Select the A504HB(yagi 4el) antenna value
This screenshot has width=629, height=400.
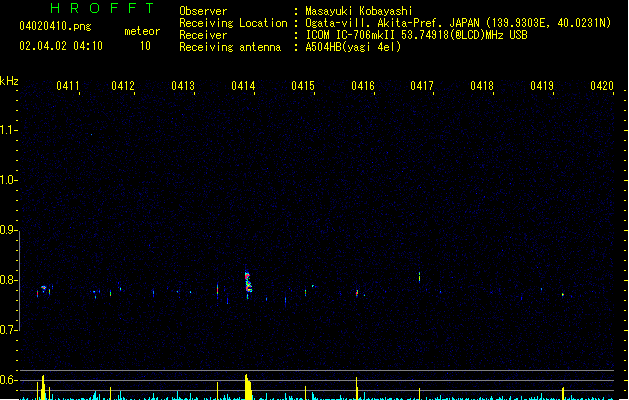353,47
